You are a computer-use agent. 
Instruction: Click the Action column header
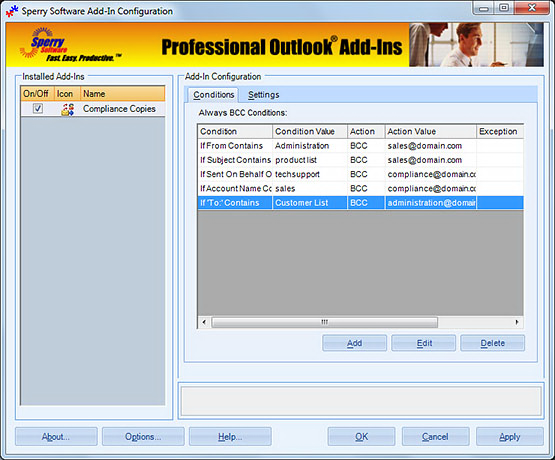tap(366, 131)
